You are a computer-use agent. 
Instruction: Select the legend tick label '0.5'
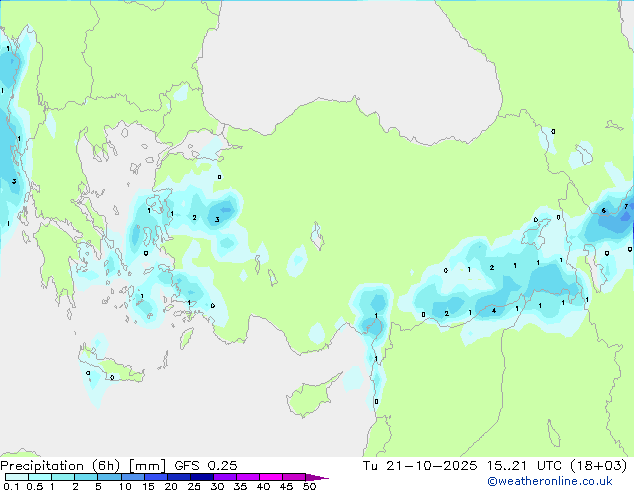pyautogui.click(x=35, y=486)
